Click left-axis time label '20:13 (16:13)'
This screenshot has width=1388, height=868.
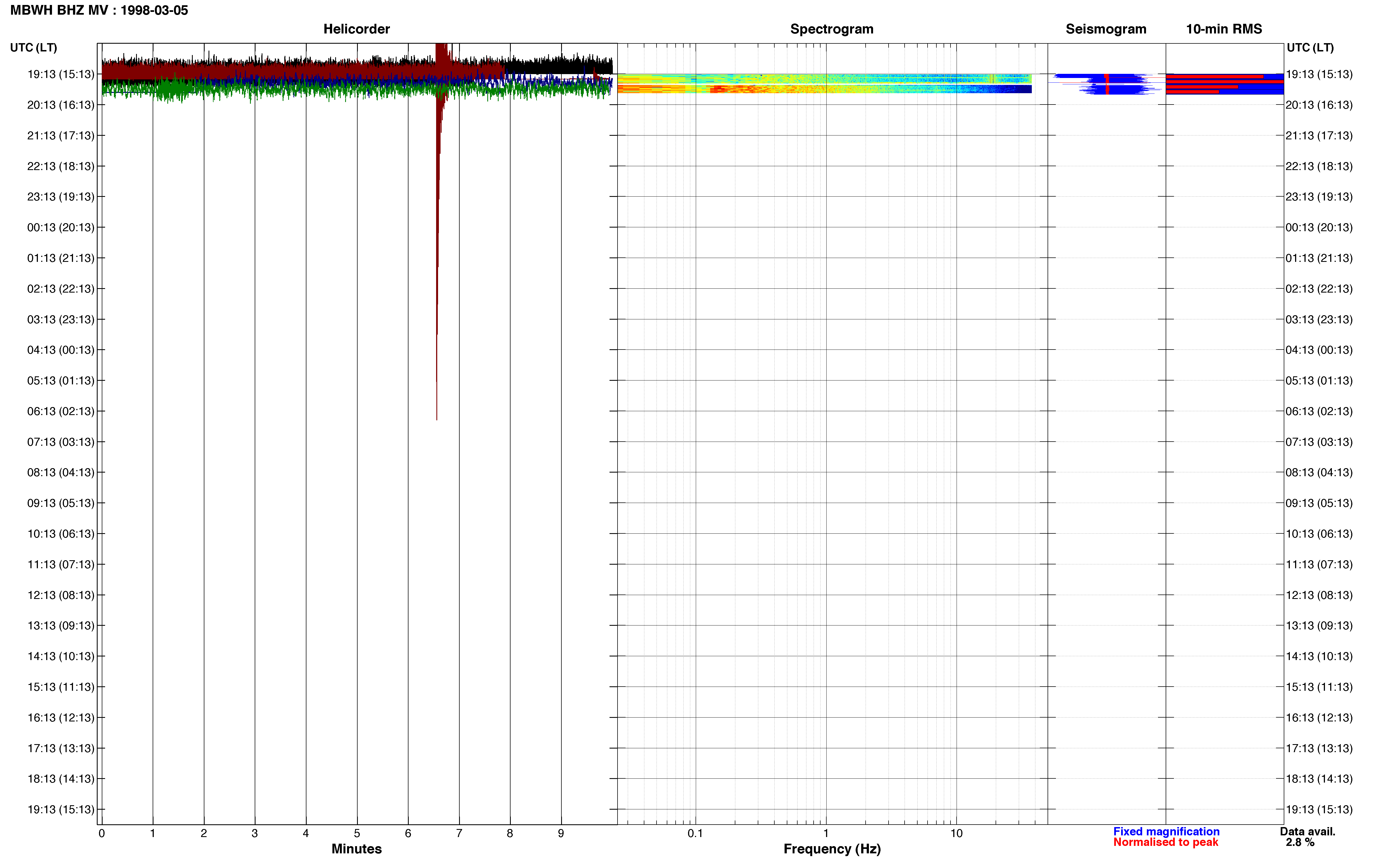60,105
